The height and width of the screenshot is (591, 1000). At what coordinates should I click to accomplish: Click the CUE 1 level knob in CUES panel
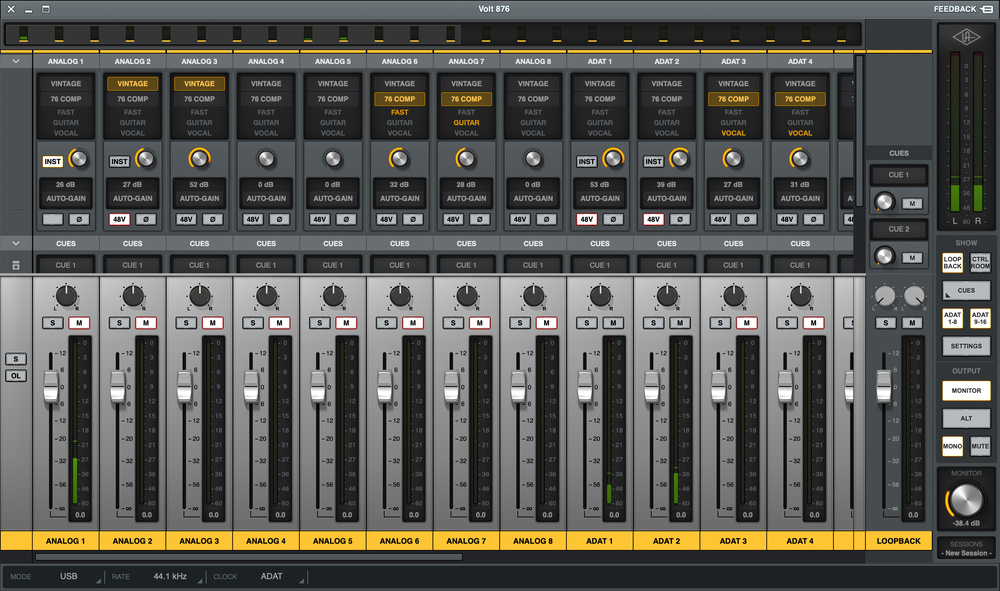[885, 202]
